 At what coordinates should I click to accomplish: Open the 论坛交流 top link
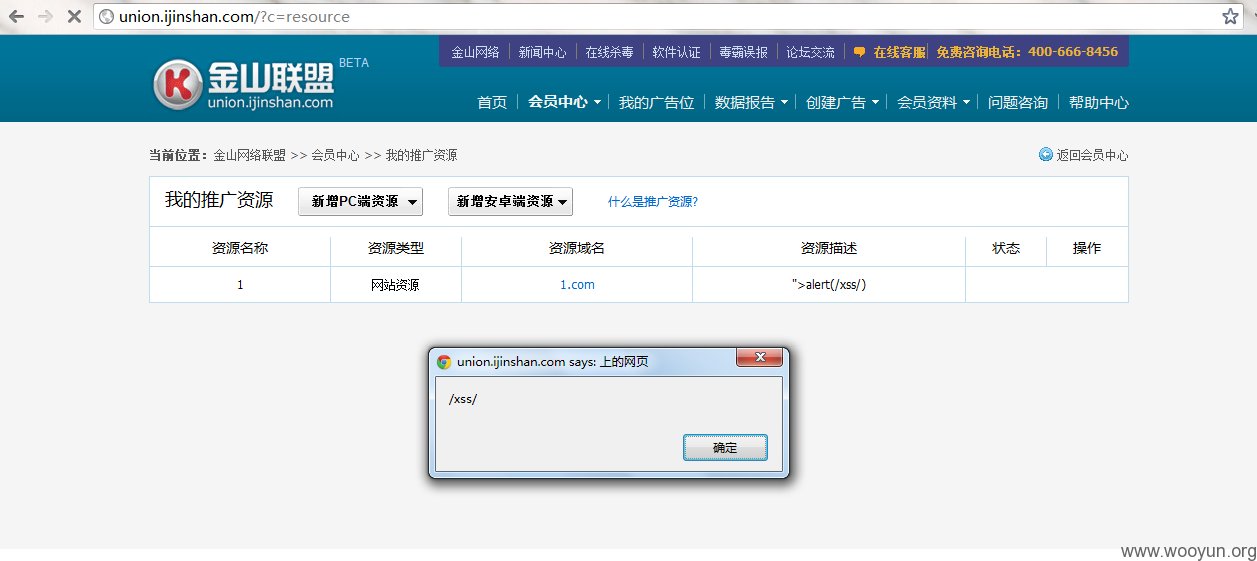[x=810, y=52]
